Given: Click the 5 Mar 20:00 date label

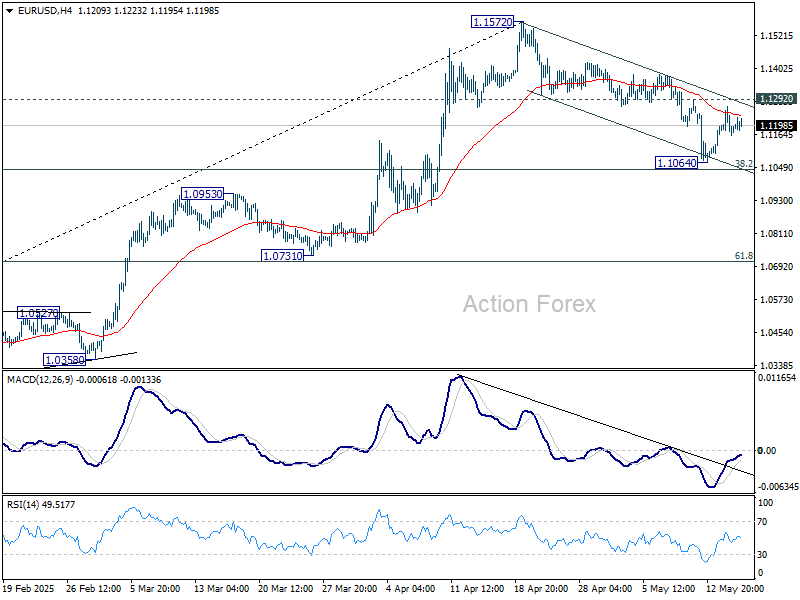Looking at the screenshot, I should point(155,588).
